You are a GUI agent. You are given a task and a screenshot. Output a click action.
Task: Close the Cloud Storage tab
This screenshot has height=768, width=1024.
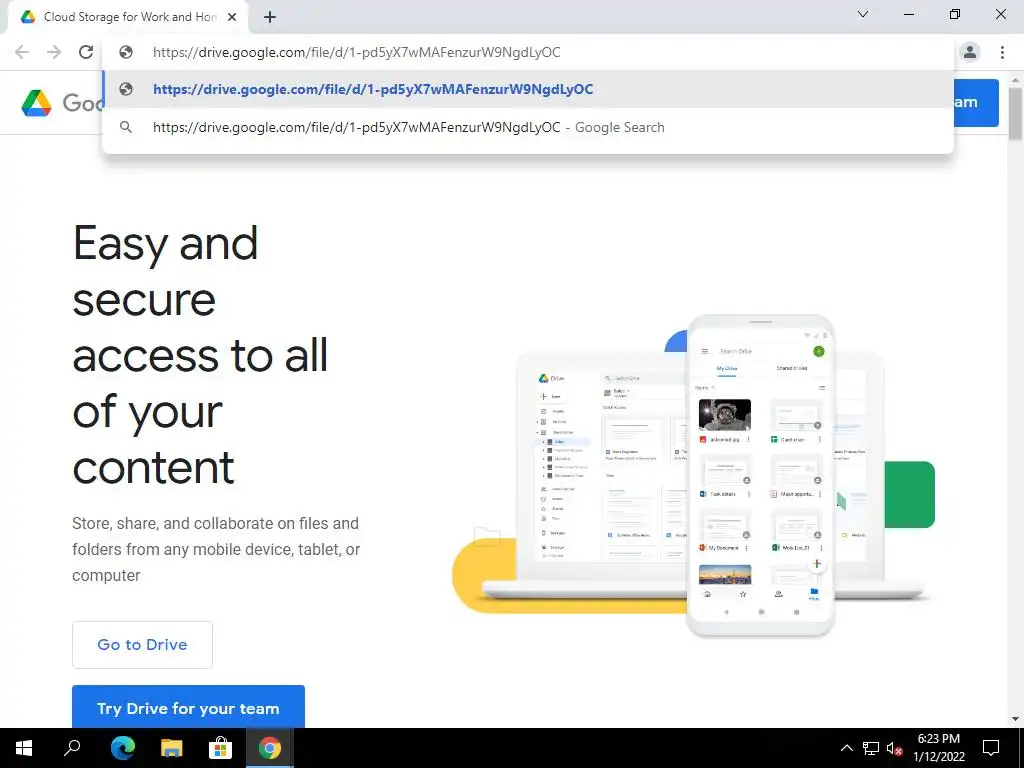click(232, 17)
